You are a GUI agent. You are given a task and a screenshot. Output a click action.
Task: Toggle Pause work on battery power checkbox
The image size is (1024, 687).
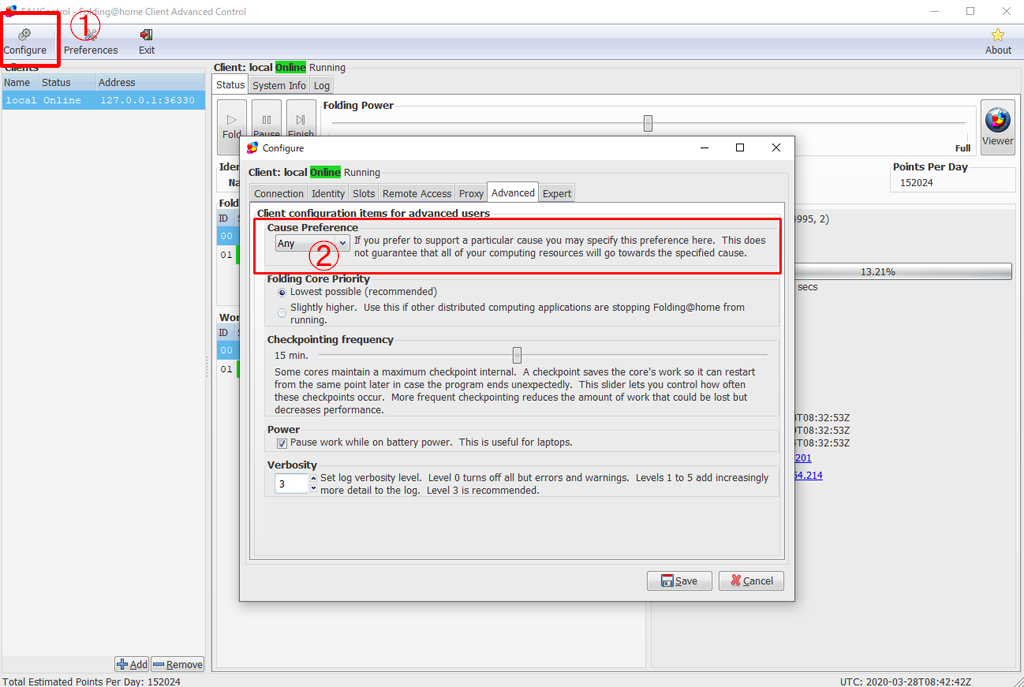(x=282, y=443)
